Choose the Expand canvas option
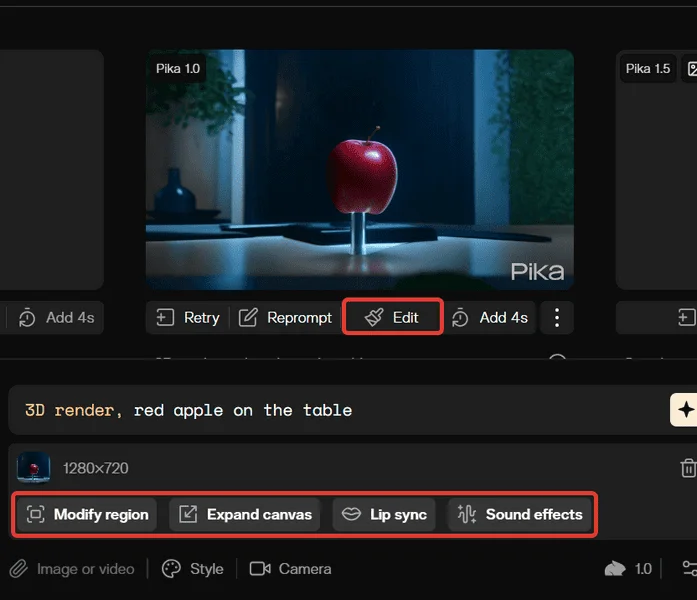 pyautogui.click(x=245, y=515)
